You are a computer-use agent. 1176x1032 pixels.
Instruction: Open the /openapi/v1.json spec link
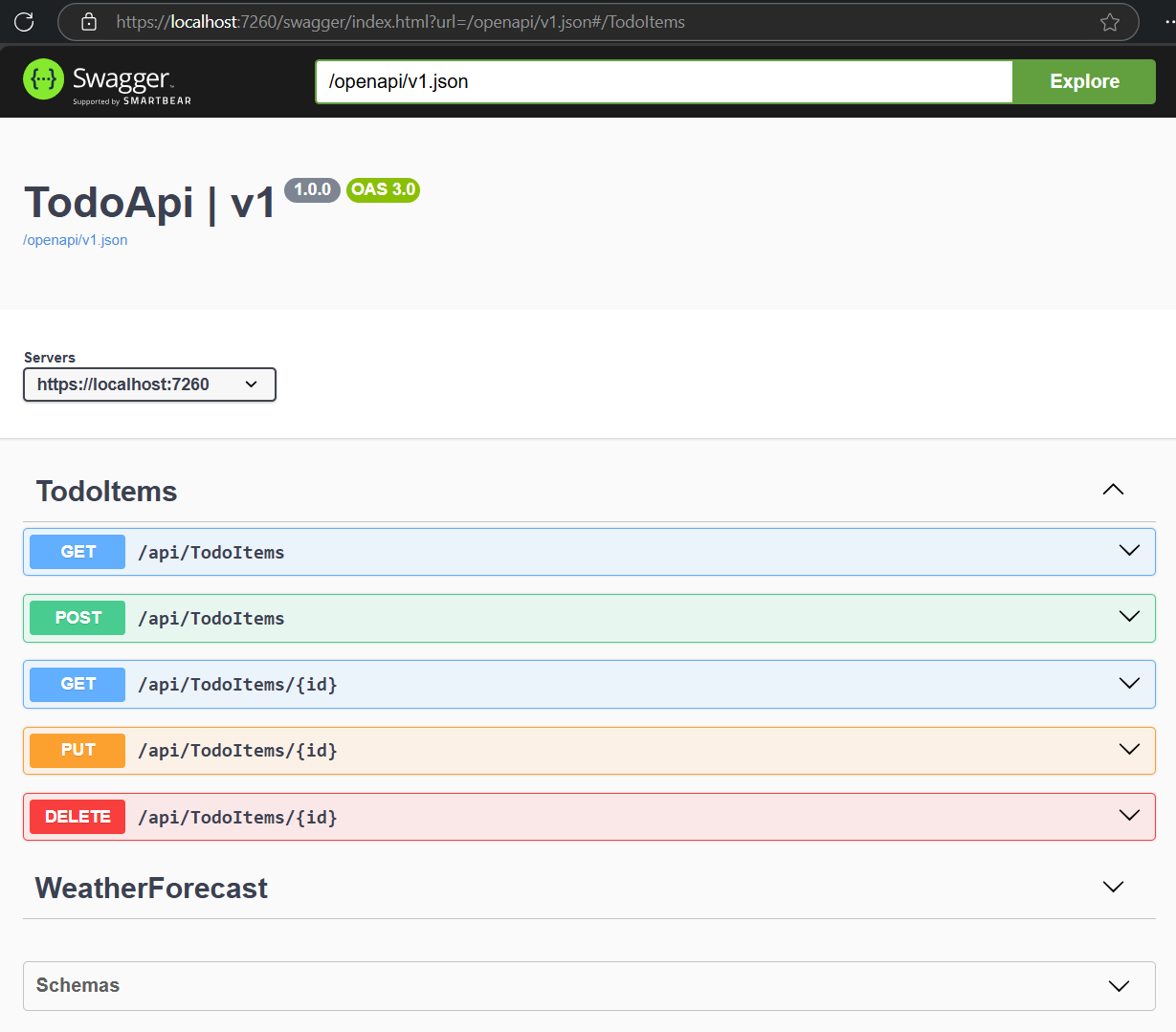click(x=75, y=239)
